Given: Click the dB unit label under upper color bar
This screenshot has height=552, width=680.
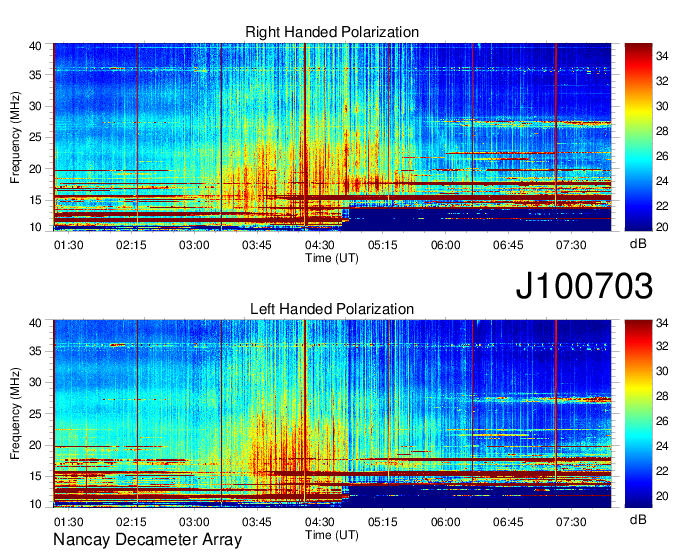Looking at the screenshot, I should [x=638, y=244].
